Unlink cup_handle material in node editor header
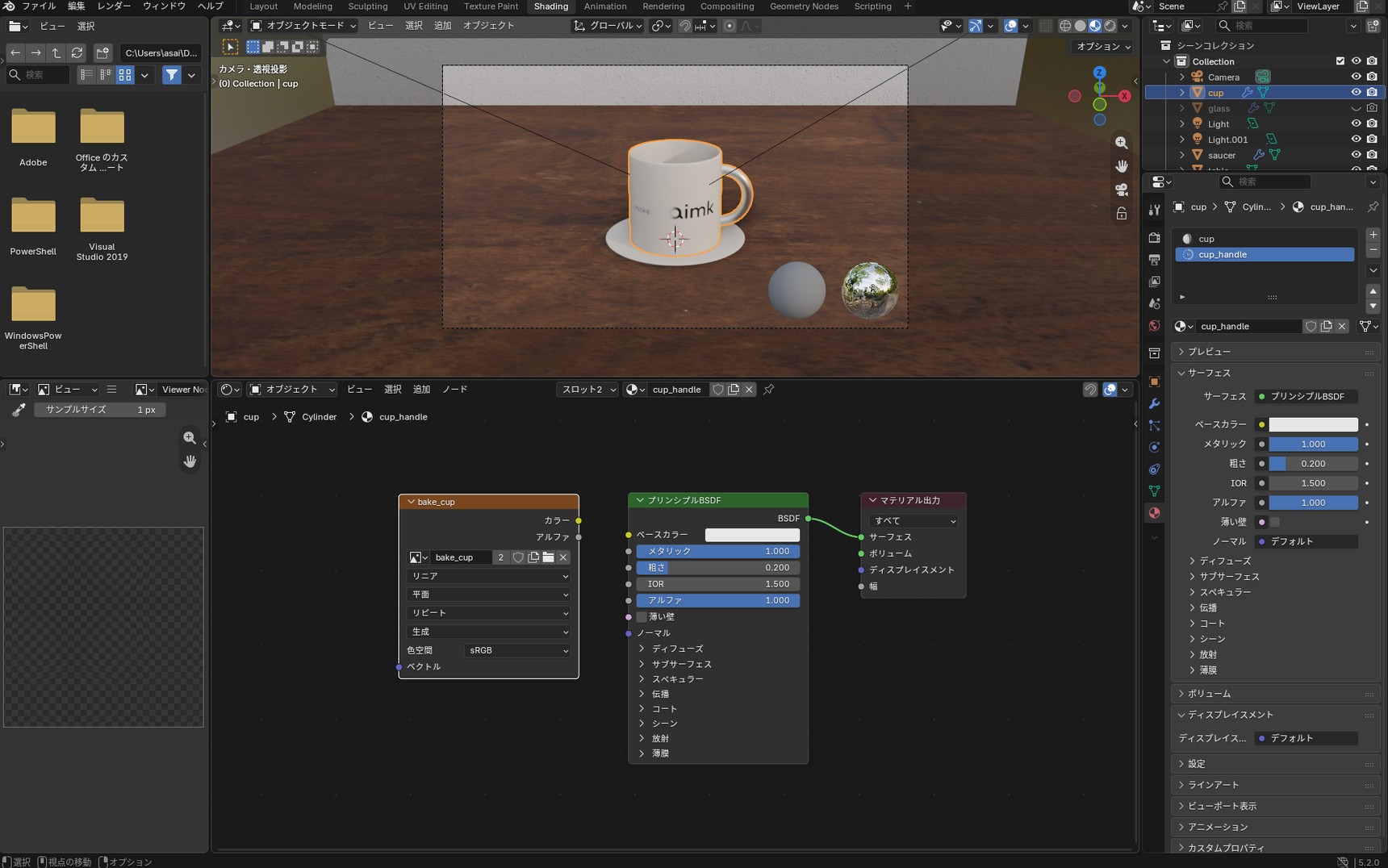Image resolution: width=1388 pixels, height=868 pixels. click(749, 390)
